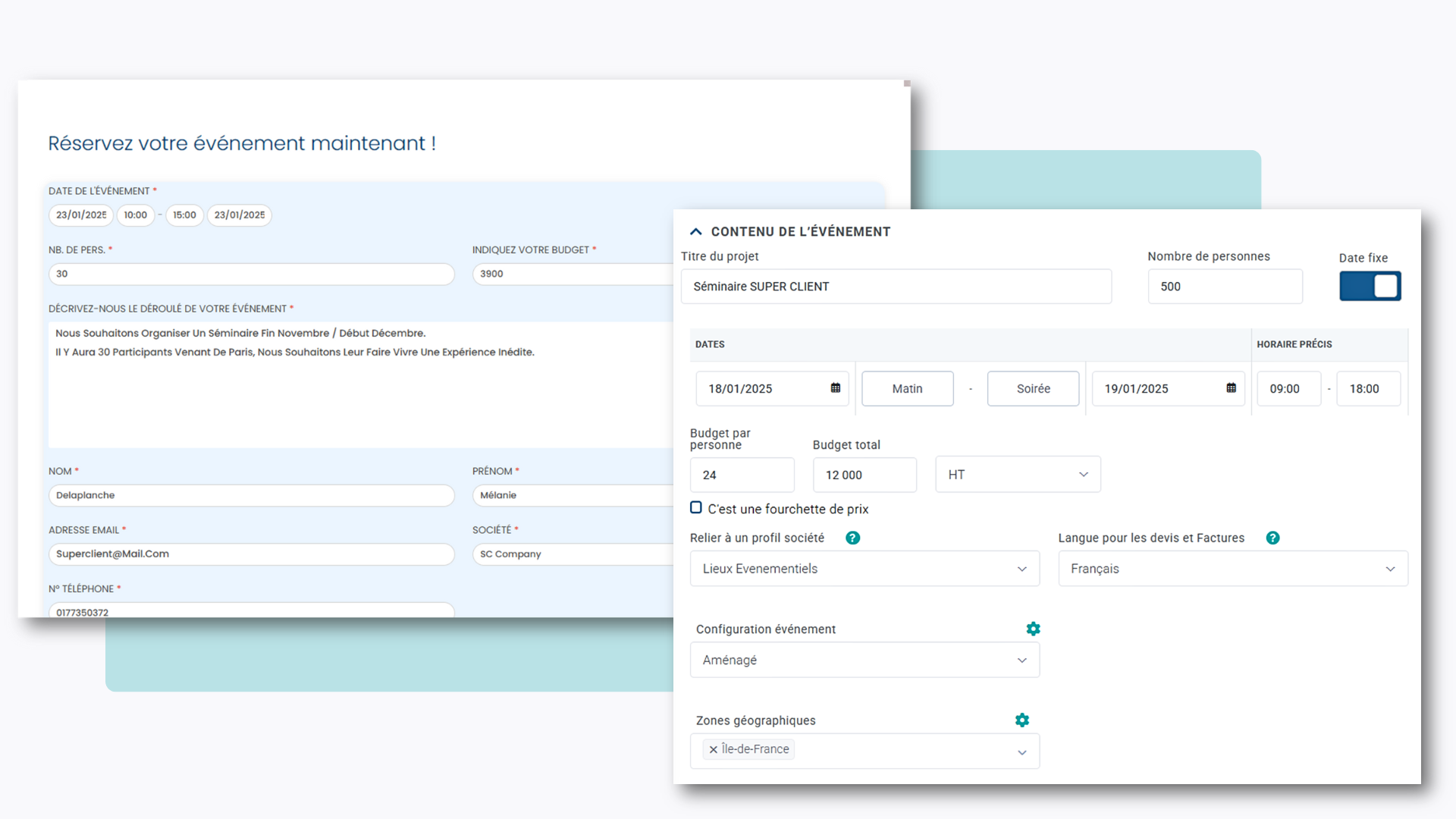Click the 09:00 start time field
The width and height of the screenshot is (1456, 819).
(x=1289, y=388)
